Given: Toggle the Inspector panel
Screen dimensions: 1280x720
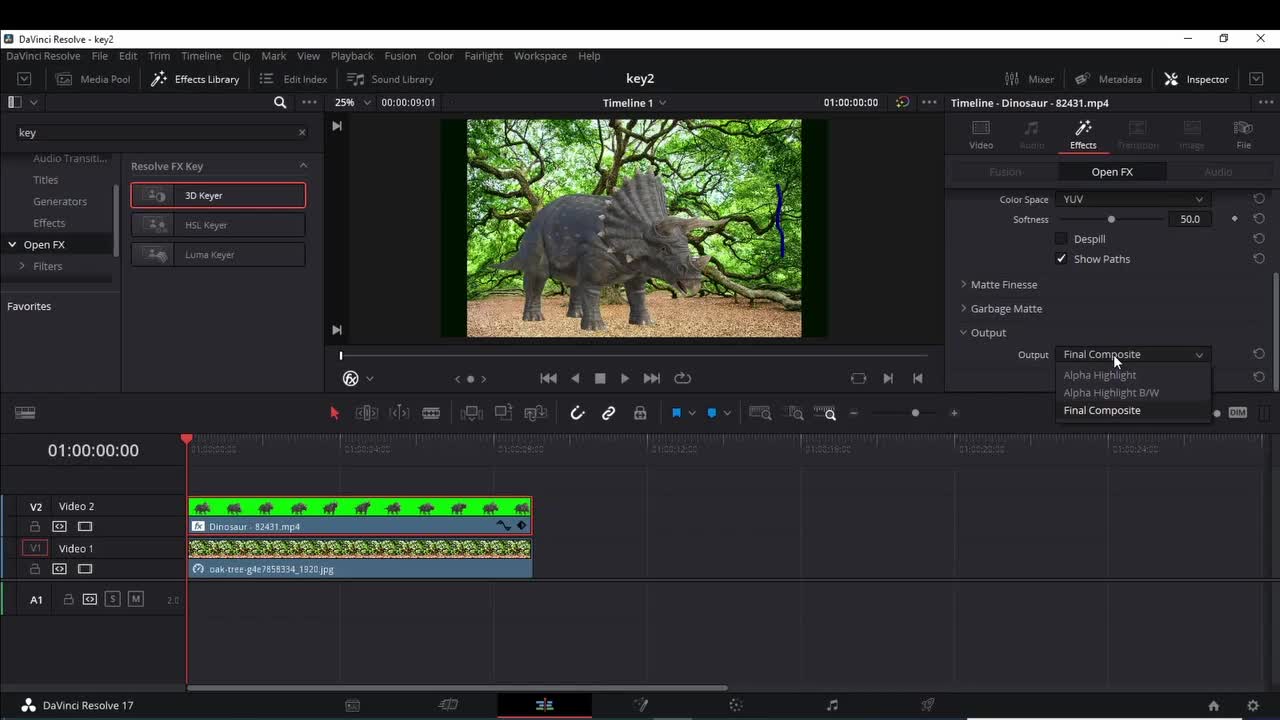Looking at the screenshot, I should (x=1196, y=79).
